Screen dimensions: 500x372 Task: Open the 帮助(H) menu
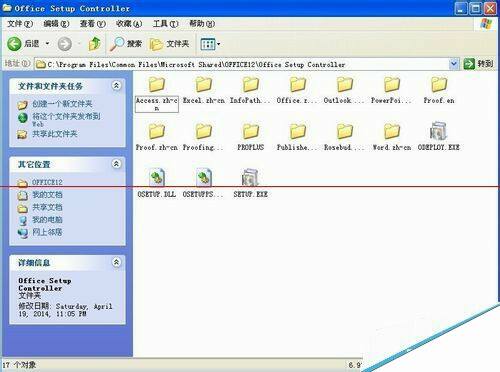coord(202,24)
